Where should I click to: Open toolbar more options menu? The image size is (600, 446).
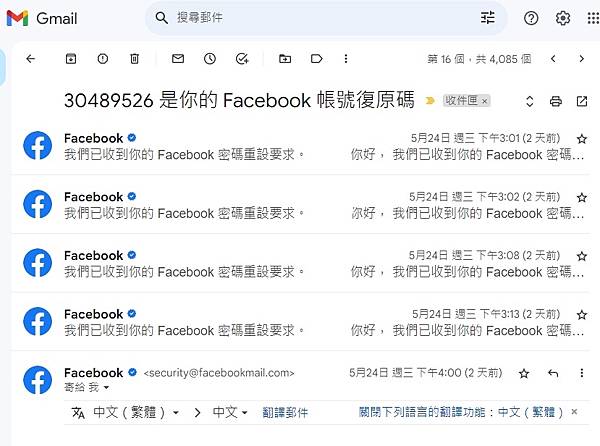(x=346, y=59)
